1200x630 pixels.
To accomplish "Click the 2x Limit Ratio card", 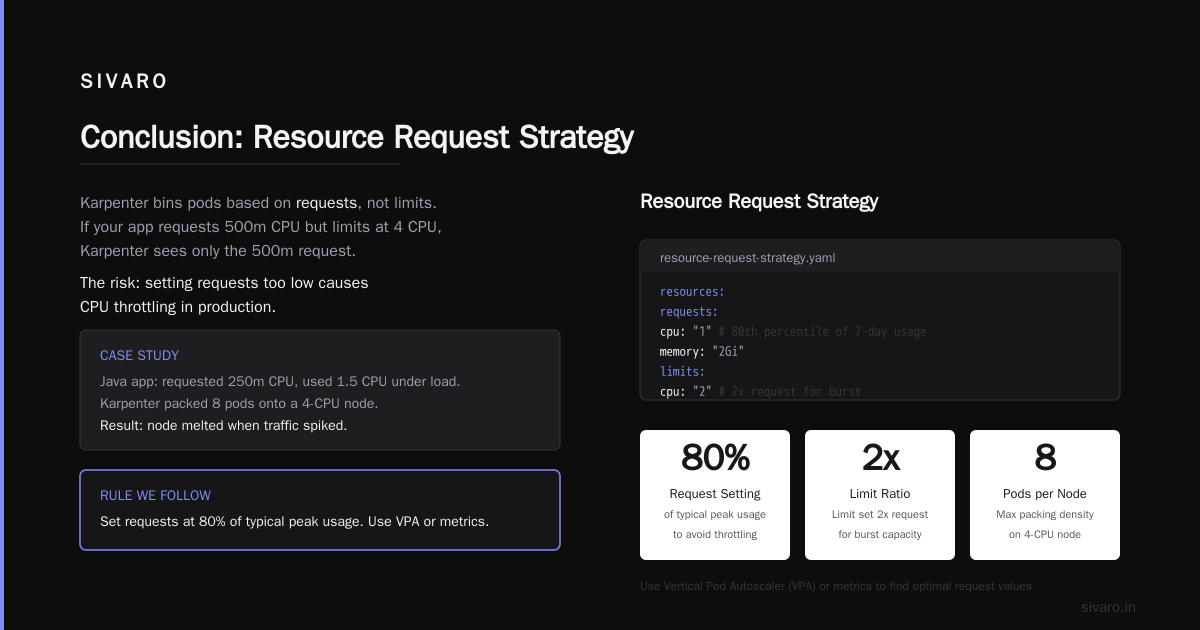I will [880, 495].
